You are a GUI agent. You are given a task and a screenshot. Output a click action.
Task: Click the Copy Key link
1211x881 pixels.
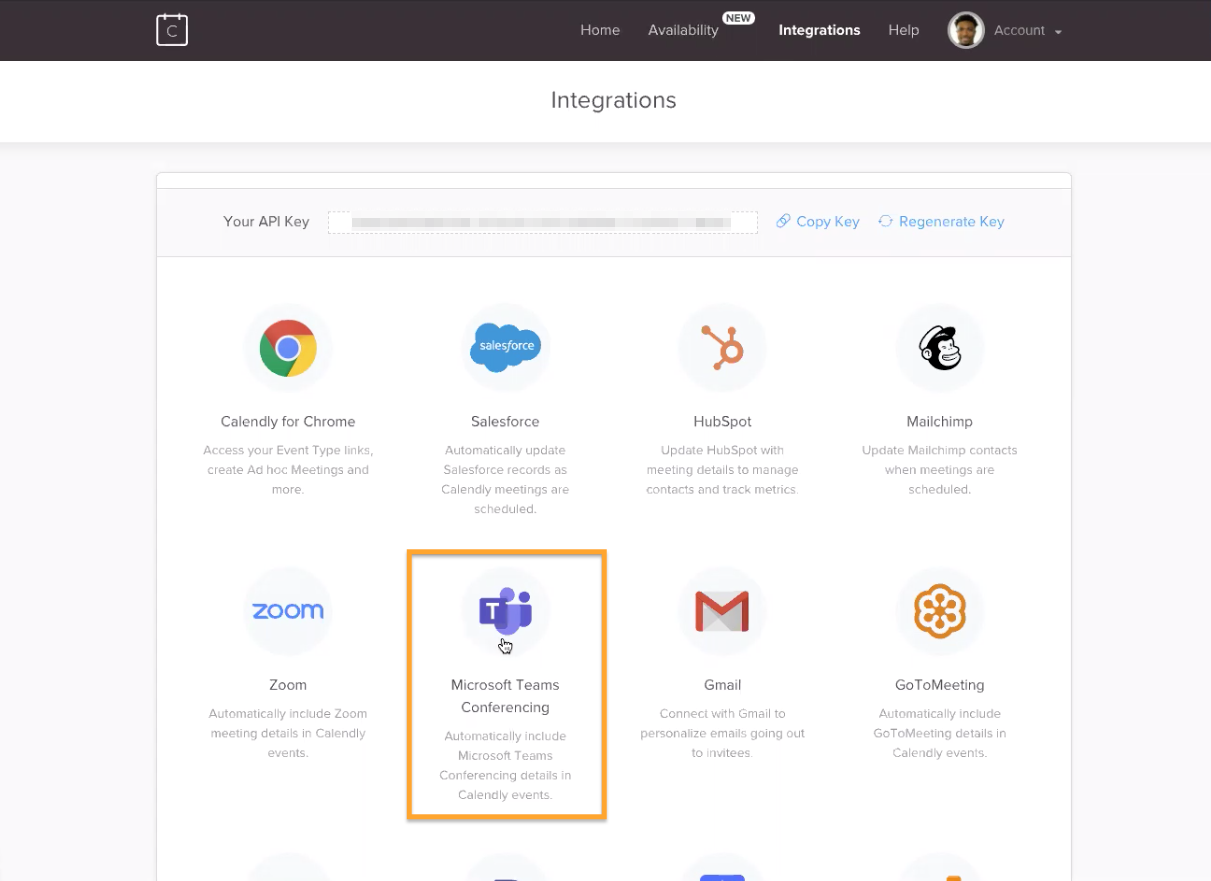(828, 222)
